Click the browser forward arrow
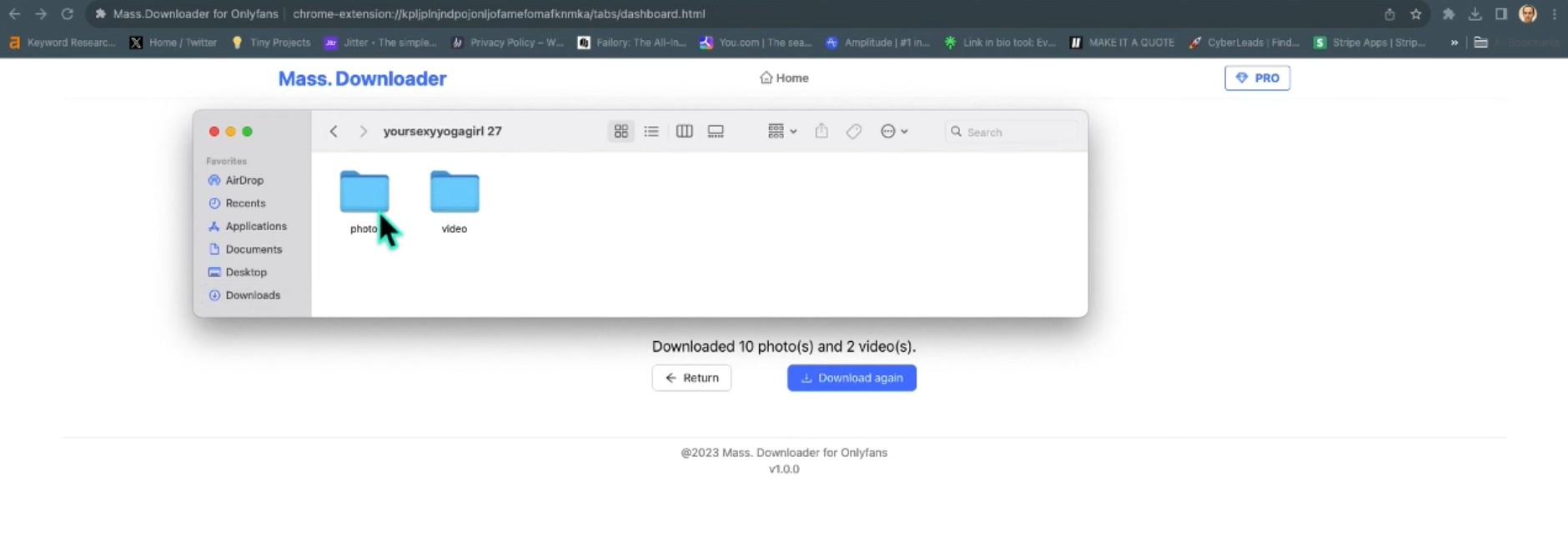The height and width of the screenshot is (552, 1568). (41, 13)
